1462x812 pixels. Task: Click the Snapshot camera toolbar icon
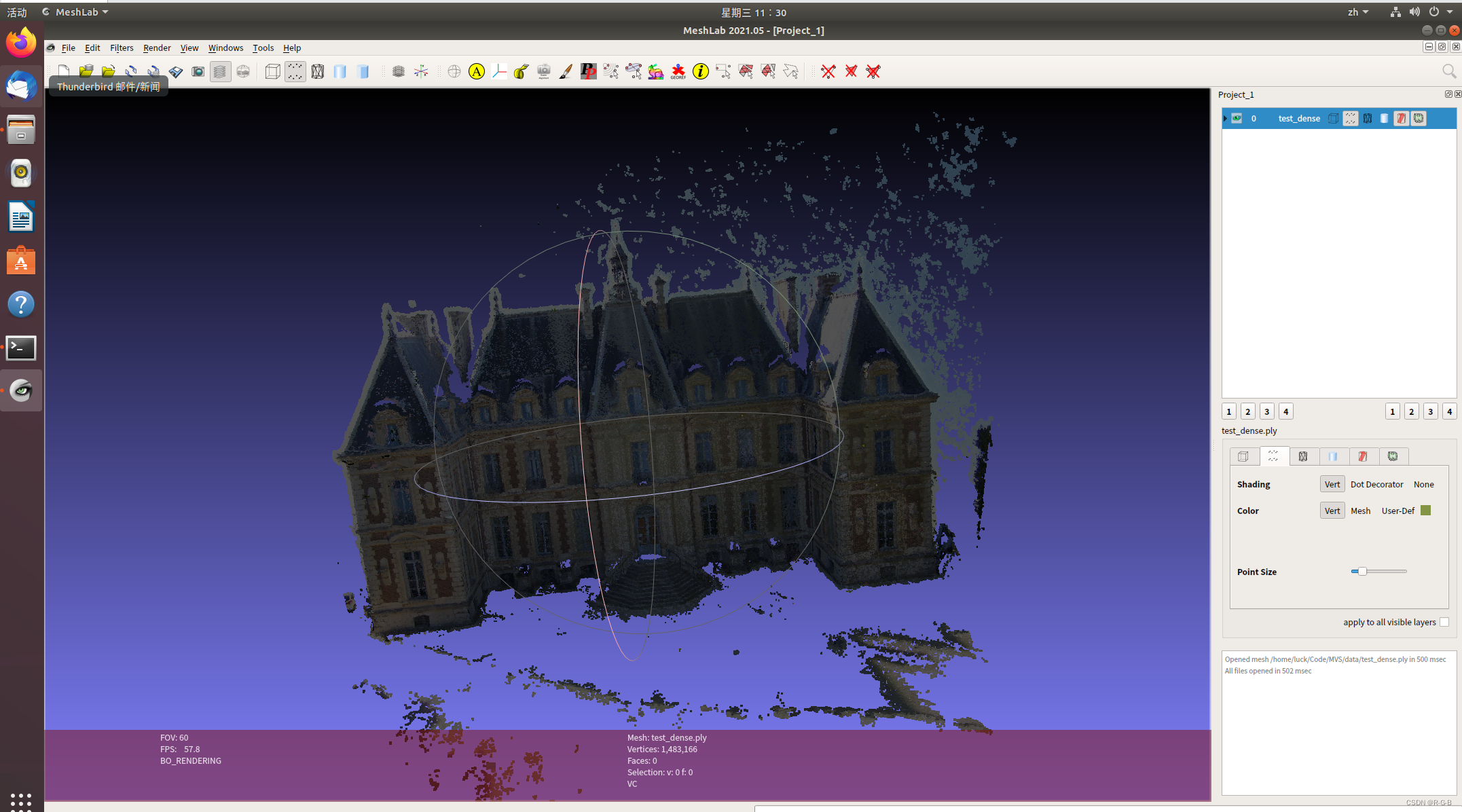click(198, 71)
